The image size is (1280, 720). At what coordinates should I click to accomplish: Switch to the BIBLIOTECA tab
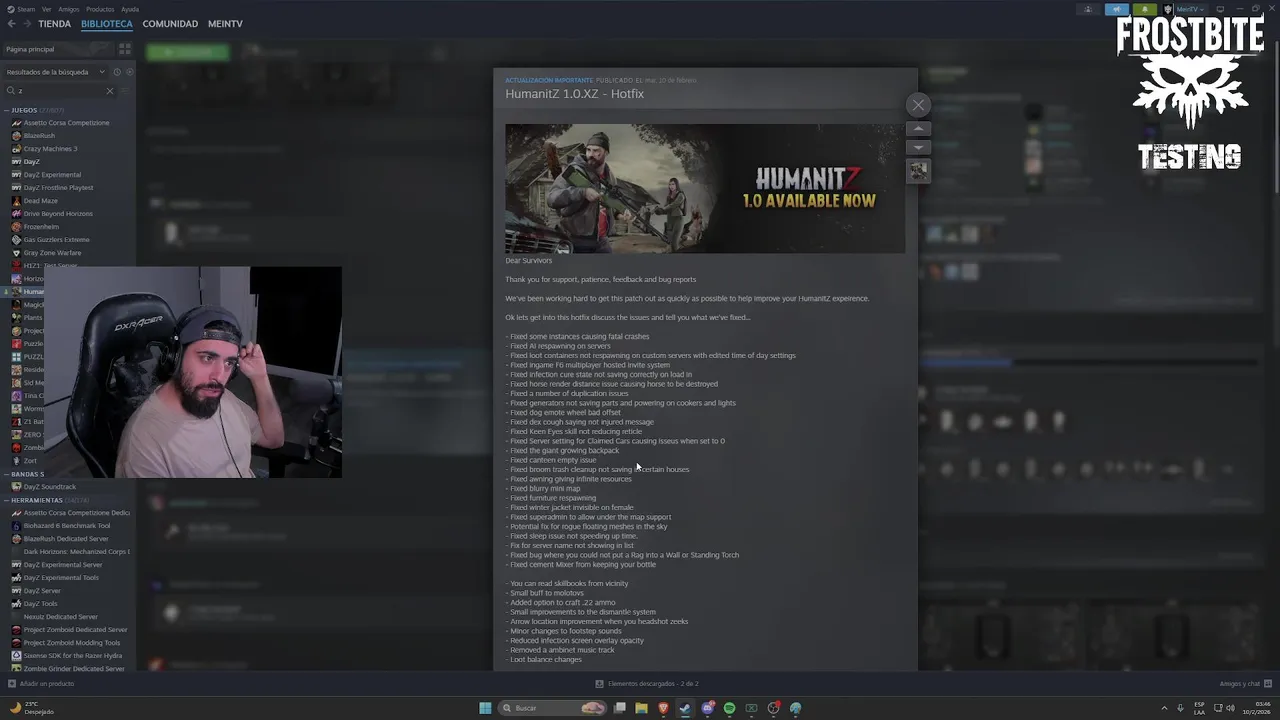107,24
